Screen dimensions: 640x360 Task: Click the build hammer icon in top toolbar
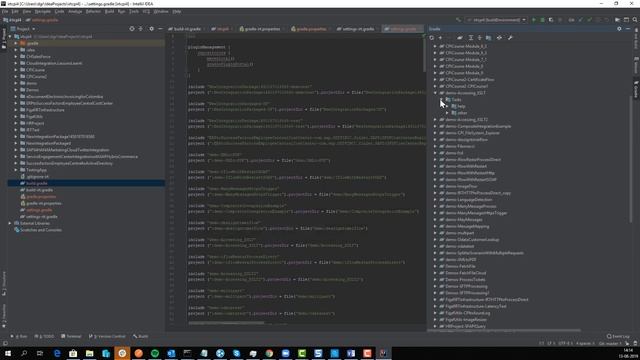(x=458, y=20)
